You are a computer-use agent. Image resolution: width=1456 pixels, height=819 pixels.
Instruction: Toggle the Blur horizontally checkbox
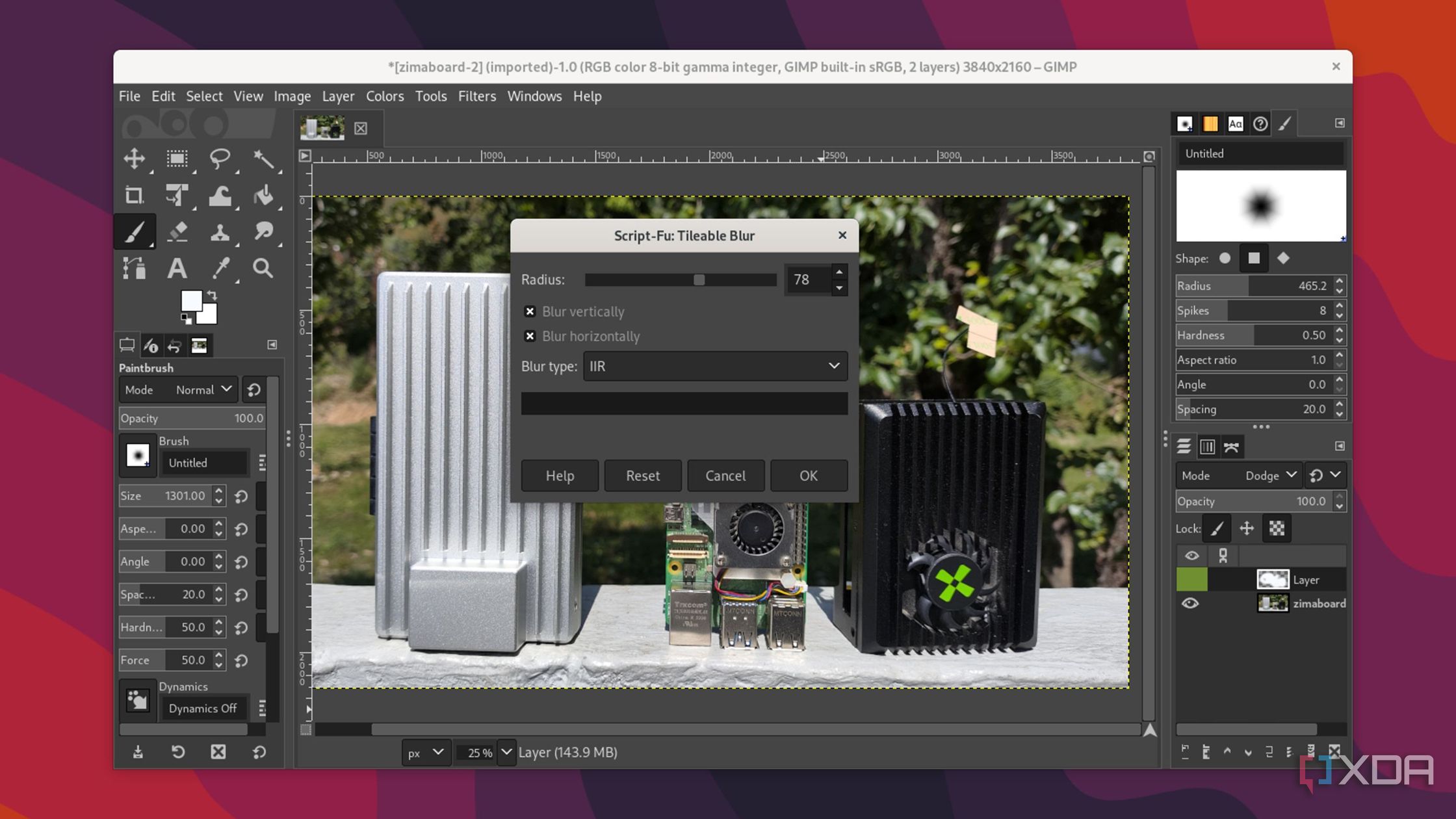530,336
